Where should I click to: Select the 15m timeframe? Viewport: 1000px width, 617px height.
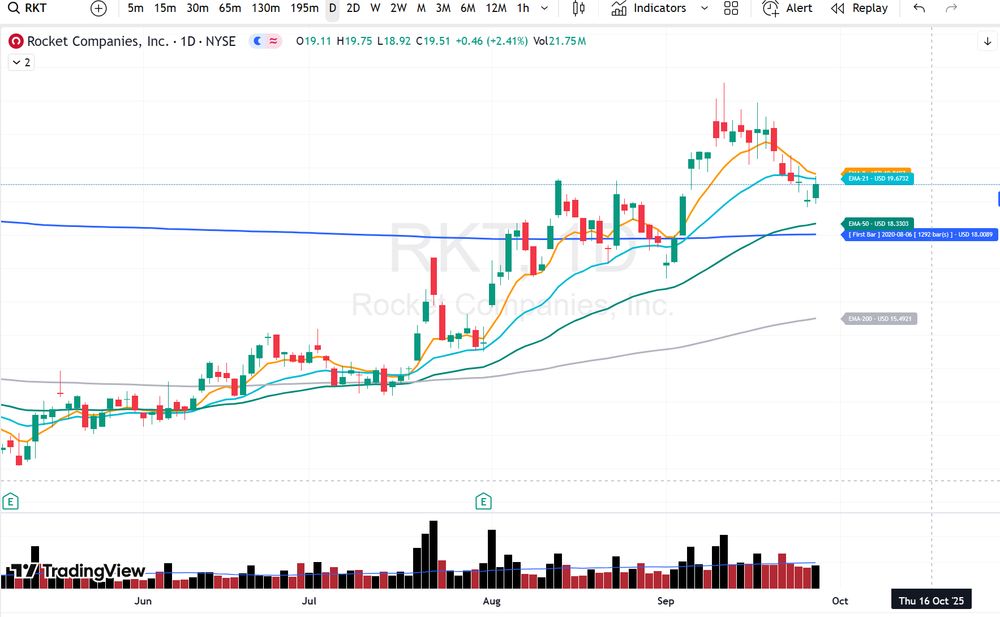[165, 8]
